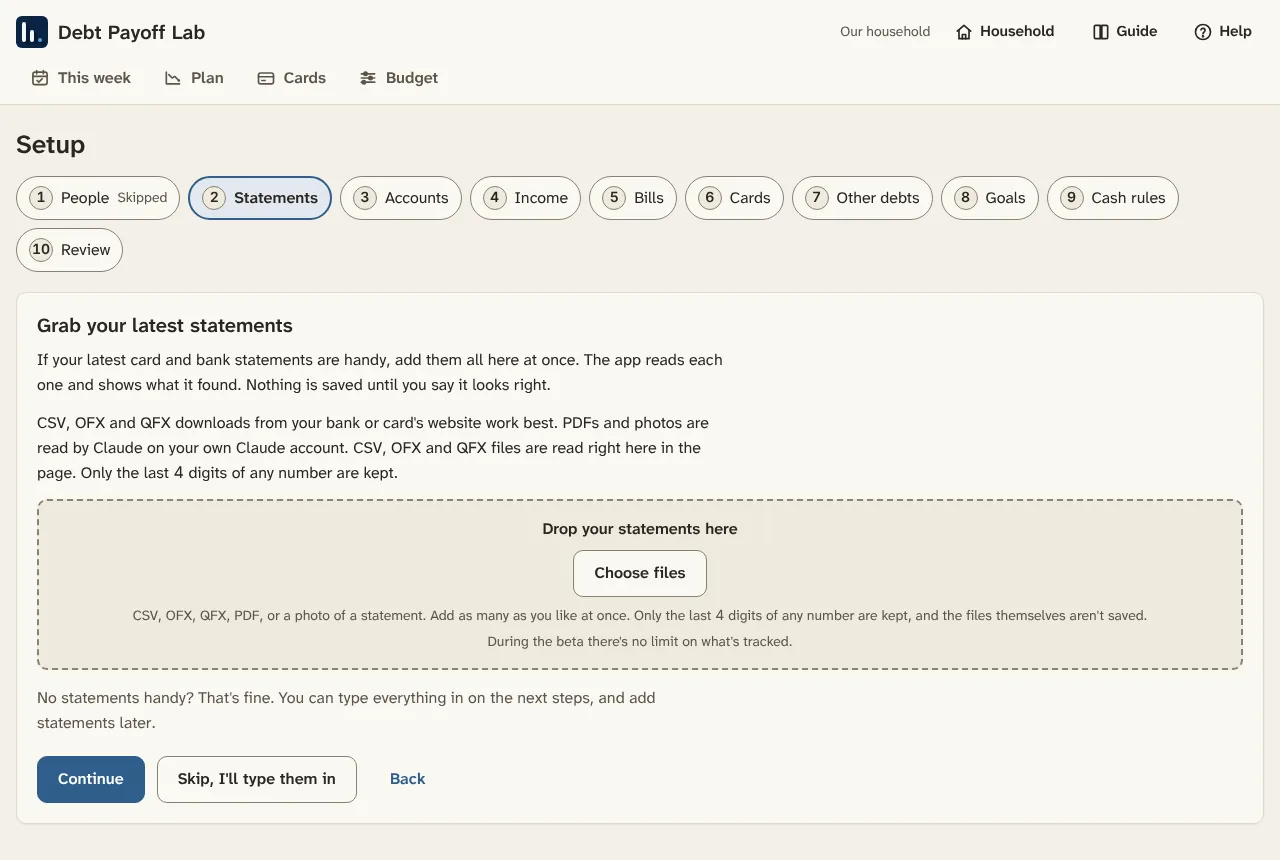
Task: Click the card icon beside Cards
Action: 266,78
